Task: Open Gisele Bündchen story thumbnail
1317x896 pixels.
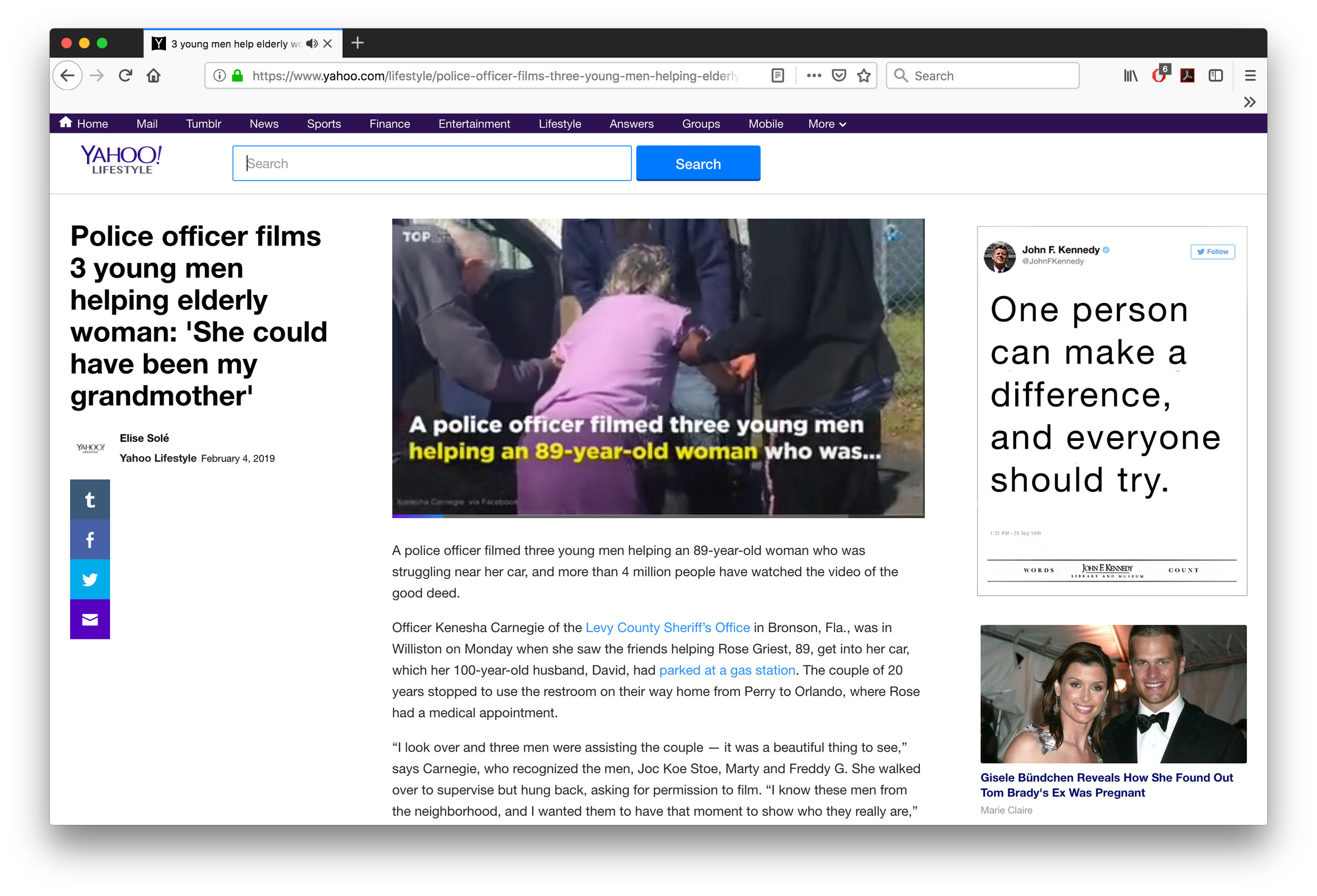Action: coord(1113,694)
